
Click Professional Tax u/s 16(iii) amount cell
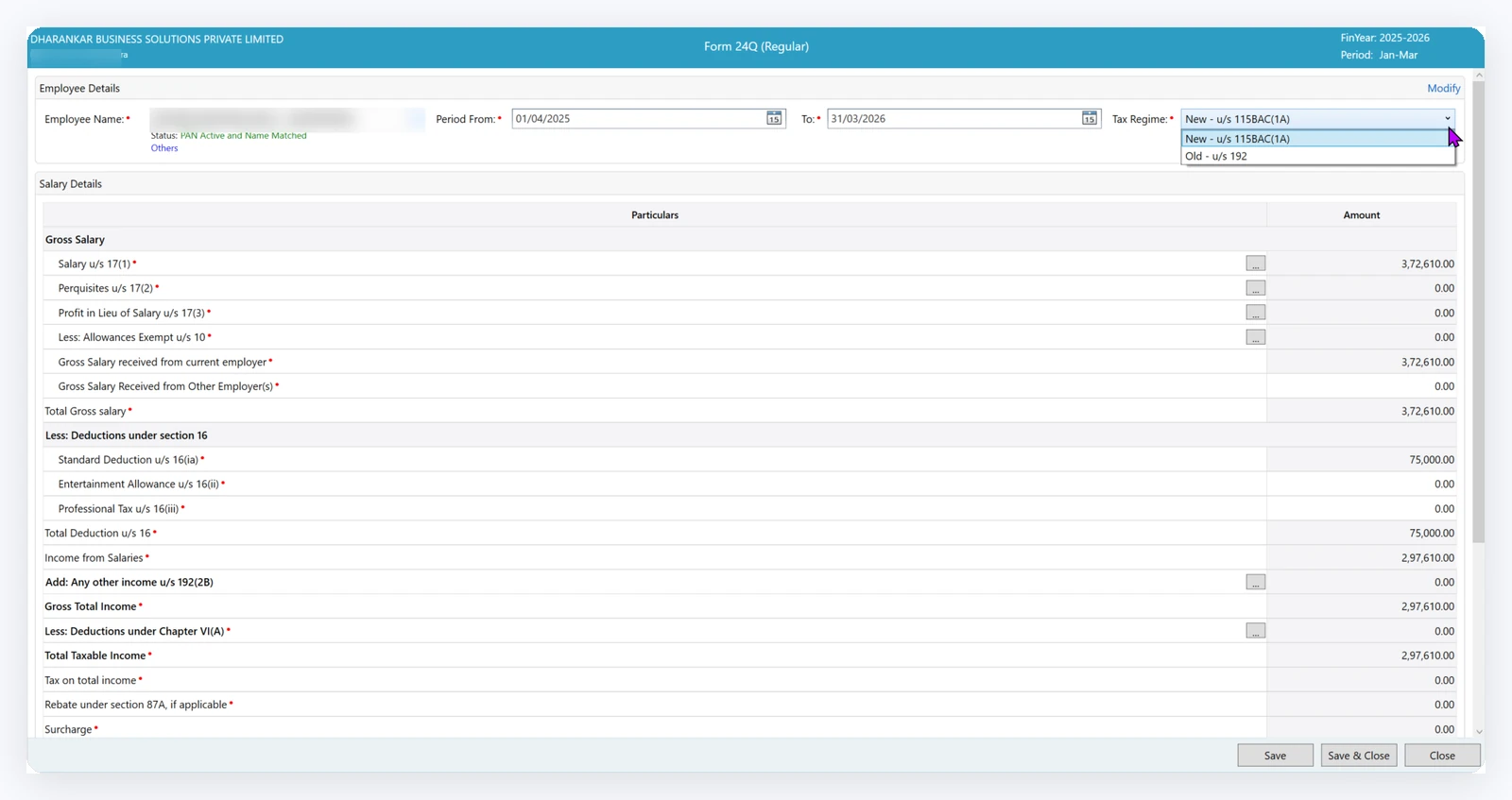coord(1361,508)
